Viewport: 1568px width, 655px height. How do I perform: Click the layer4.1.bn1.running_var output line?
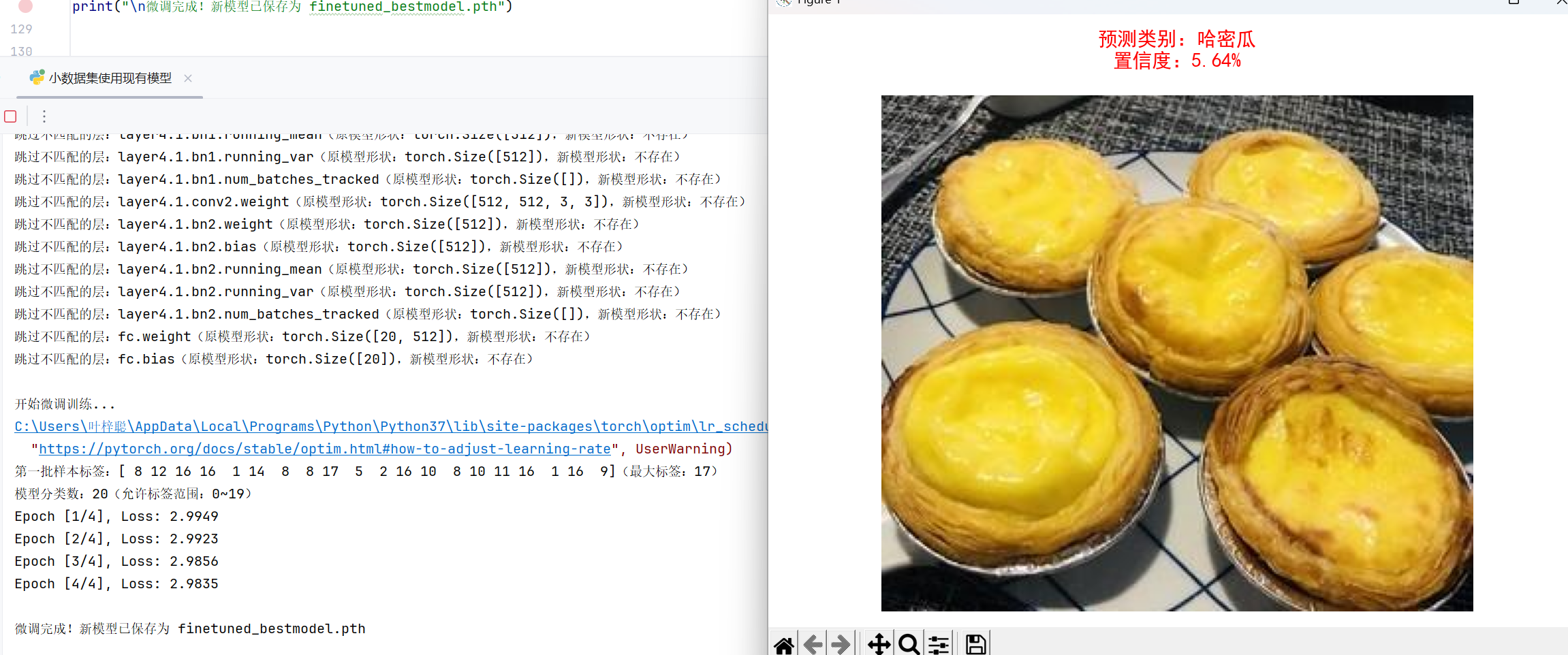(x=347, y=157)
